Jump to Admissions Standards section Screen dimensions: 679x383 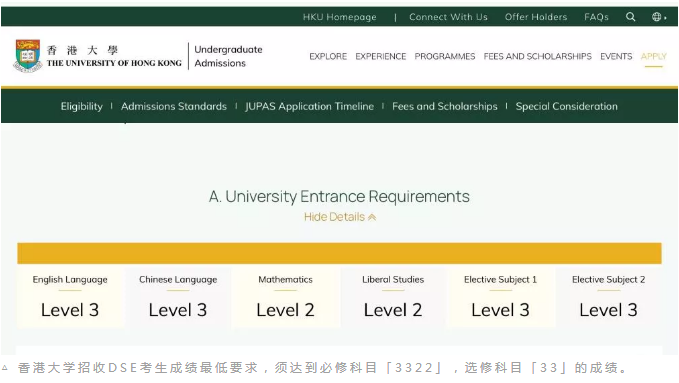click(x=174, y=106)
